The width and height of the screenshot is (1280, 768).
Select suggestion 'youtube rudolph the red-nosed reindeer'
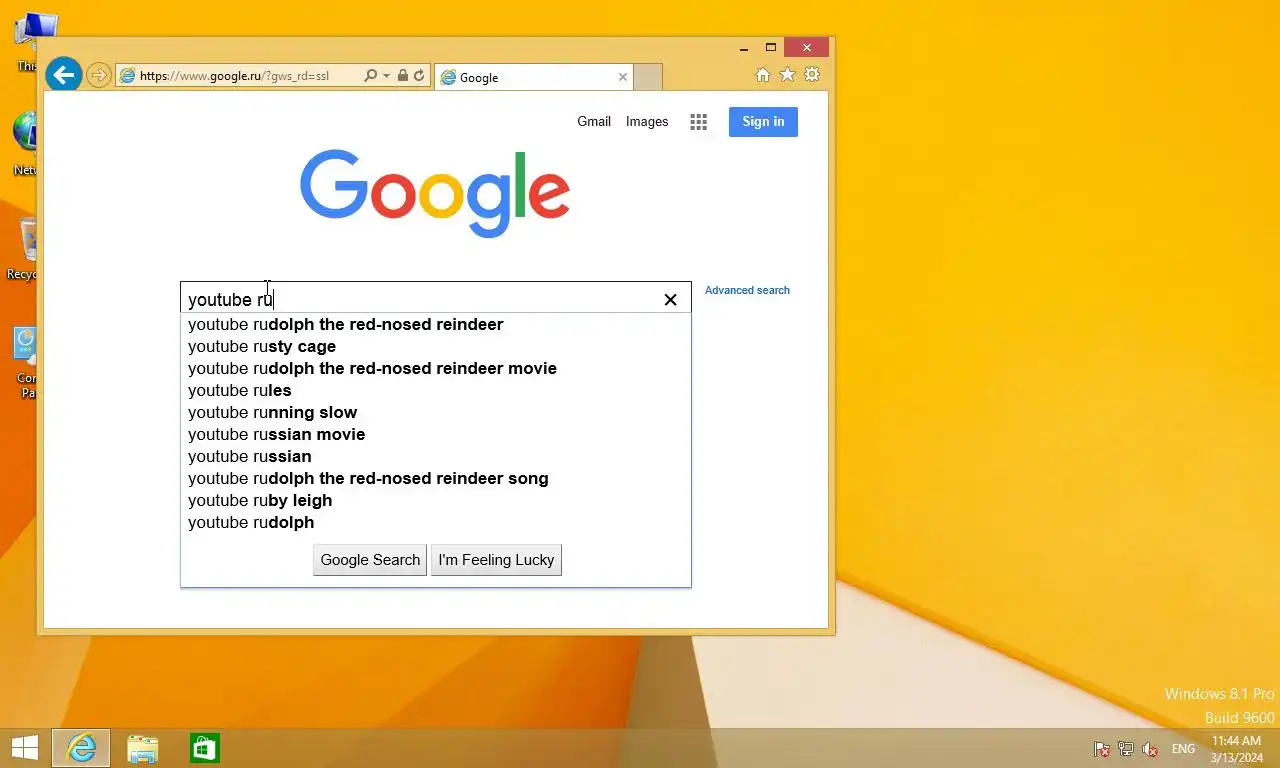435,324
